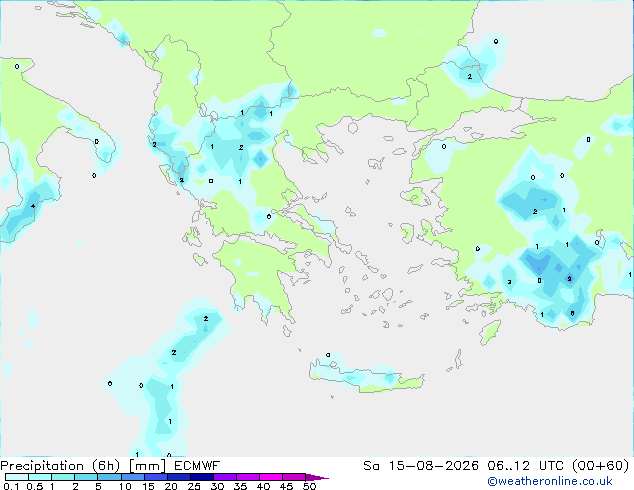Screen dimensions: 634x490
Task: Click the '30' legend scale label
Action: (x=217, y=486)
